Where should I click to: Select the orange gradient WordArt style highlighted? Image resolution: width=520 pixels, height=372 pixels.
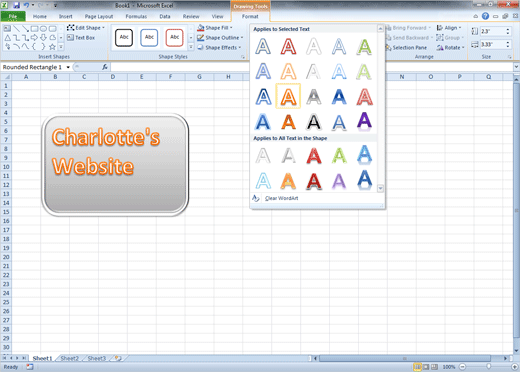pyautogui.click(x=288, y=96)
